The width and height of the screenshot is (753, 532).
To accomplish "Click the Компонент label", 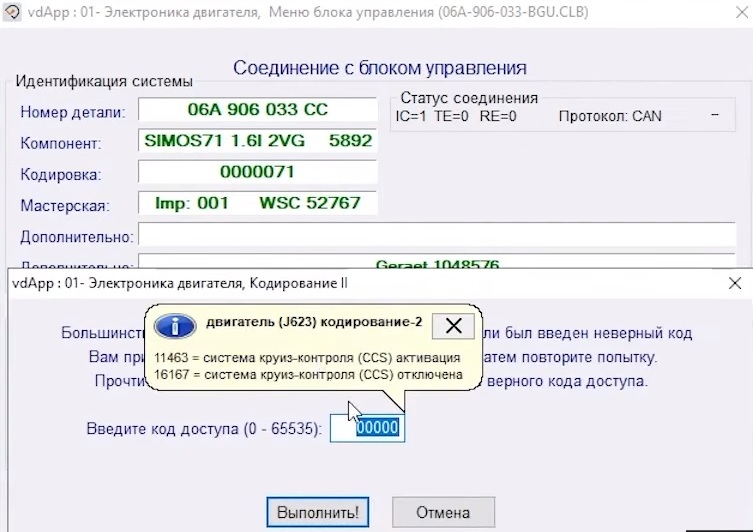I will tap(61, 144).
